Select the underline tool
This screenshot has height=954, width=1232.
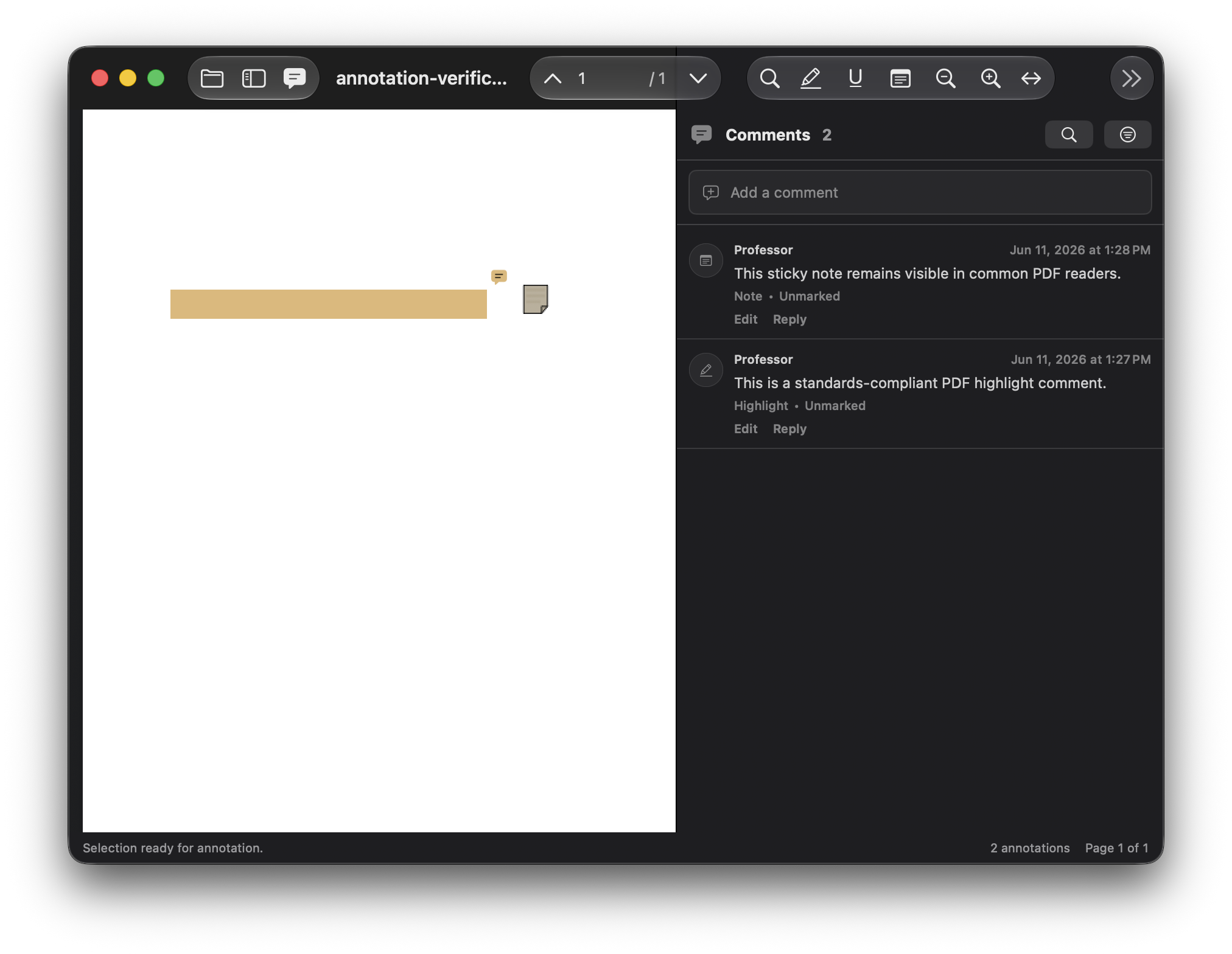click(855, 78)
